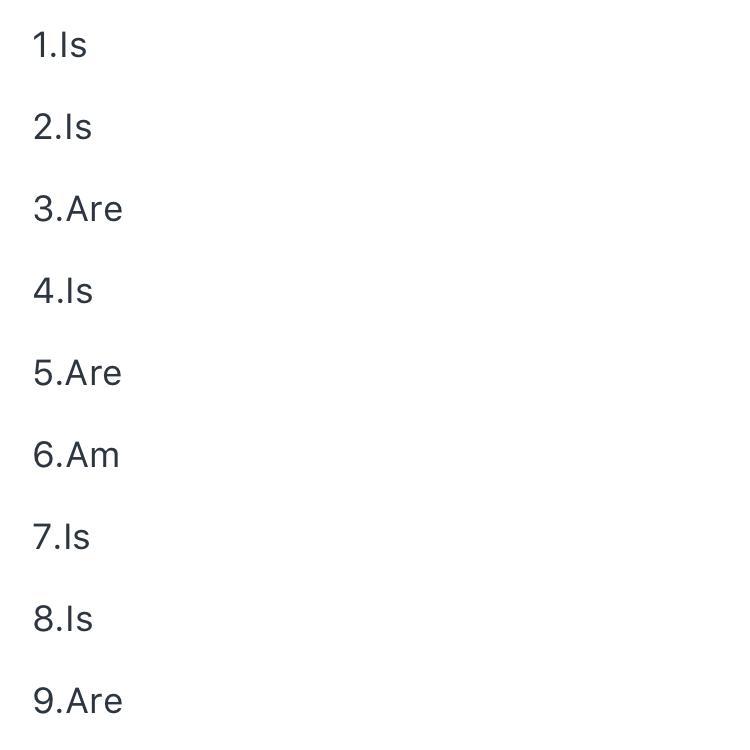
Task: Click the word 'Is' in answer 8
Action: click(79, 619)
